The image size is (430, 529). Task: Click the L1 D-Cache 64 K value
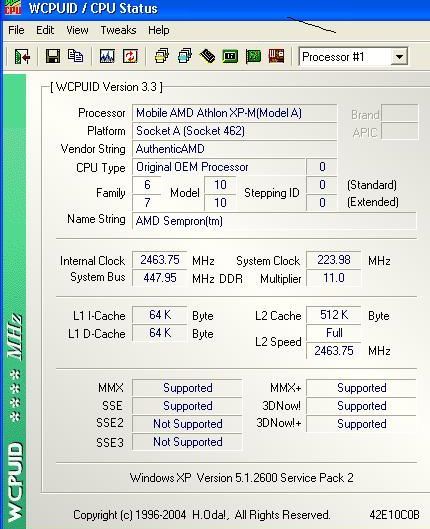click(160, 333)
